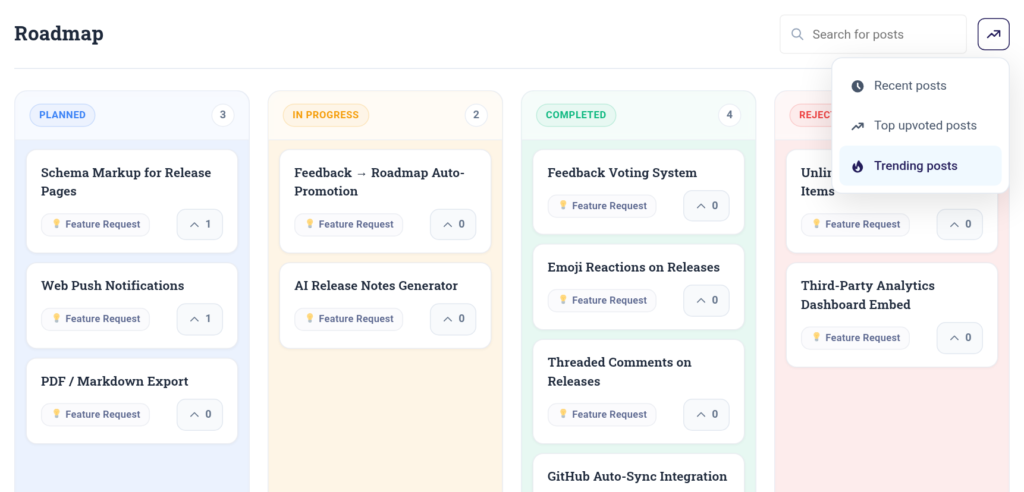1024x492 pixels.
Task: Click the Planned column count 3
Action: (x=223, y=115)
